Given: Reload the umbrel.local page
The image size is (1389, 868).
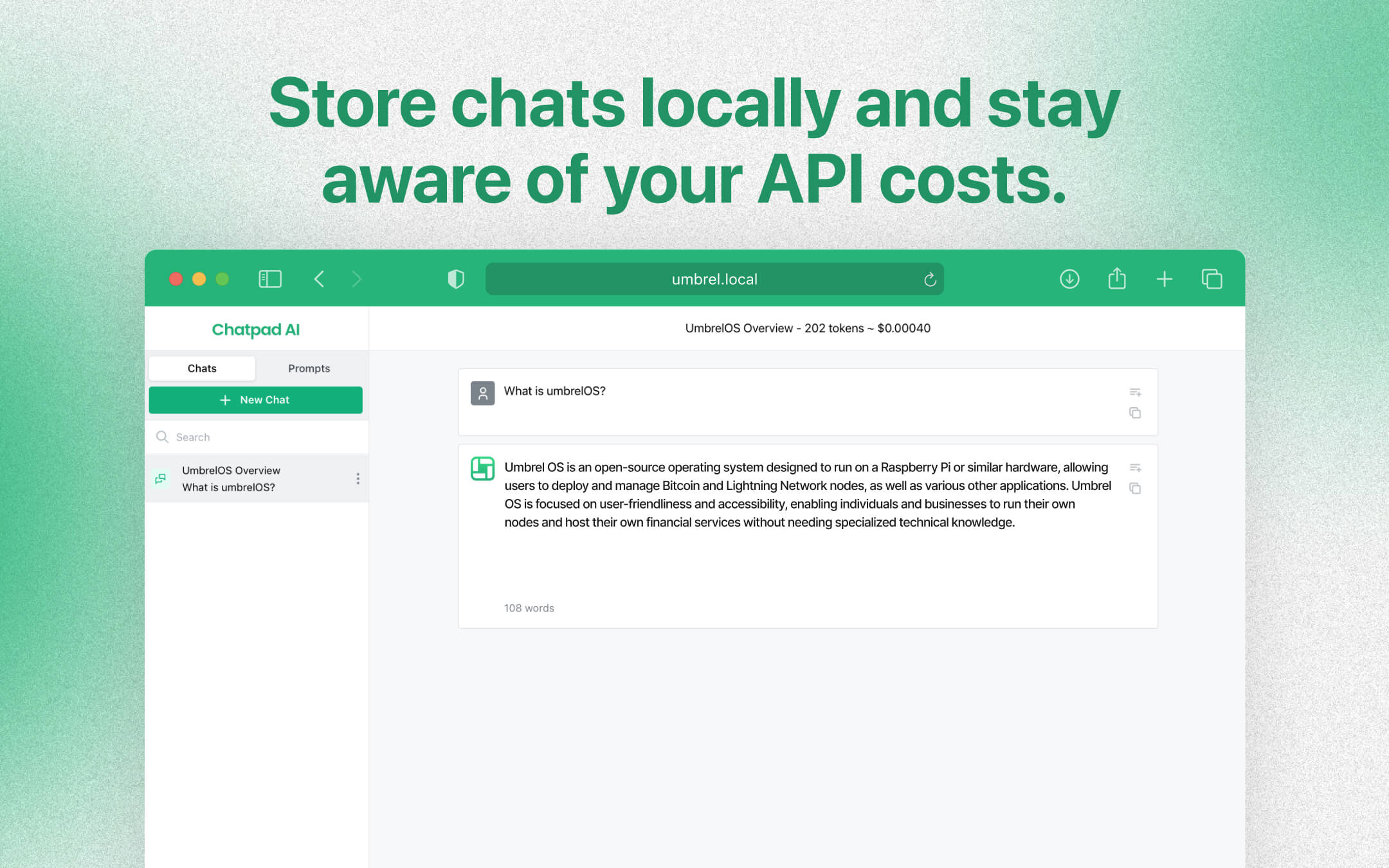Looking at the screenshot, I should [x=930, y=278].
